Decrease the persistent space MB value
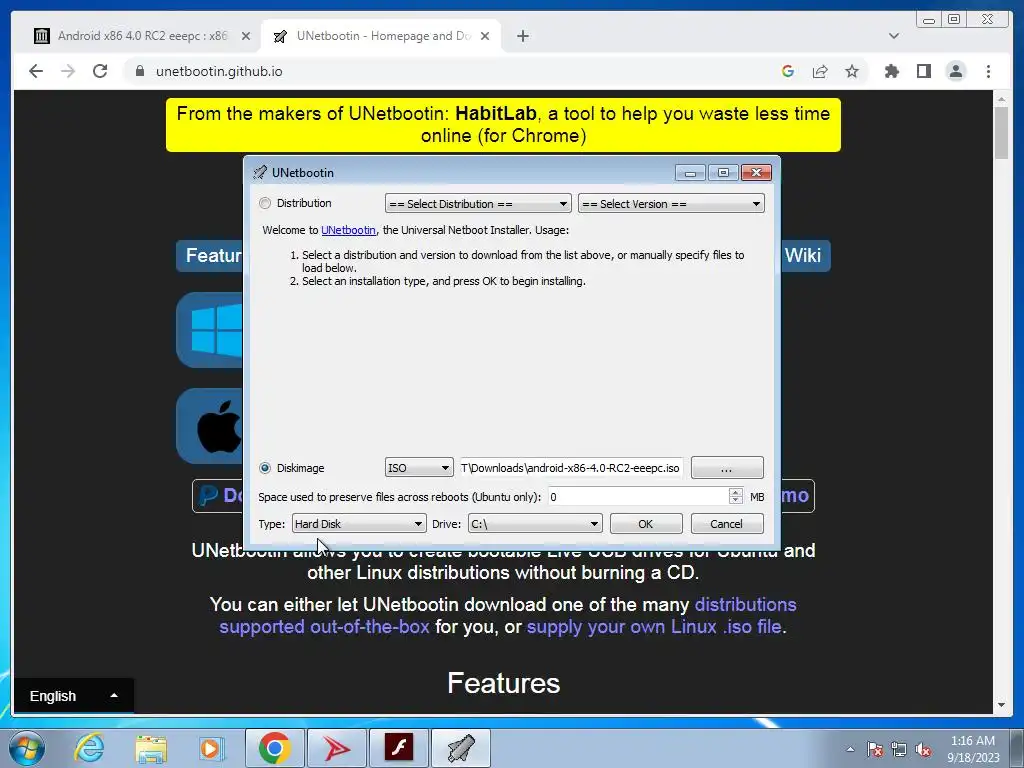 pyautogui.click(x=736, y=501)
